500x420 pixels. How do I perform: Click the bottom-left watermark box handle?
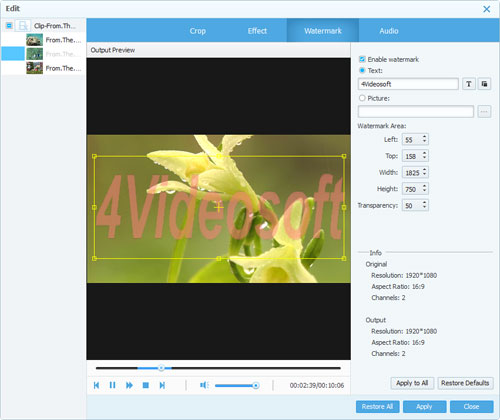coord(94,258)
